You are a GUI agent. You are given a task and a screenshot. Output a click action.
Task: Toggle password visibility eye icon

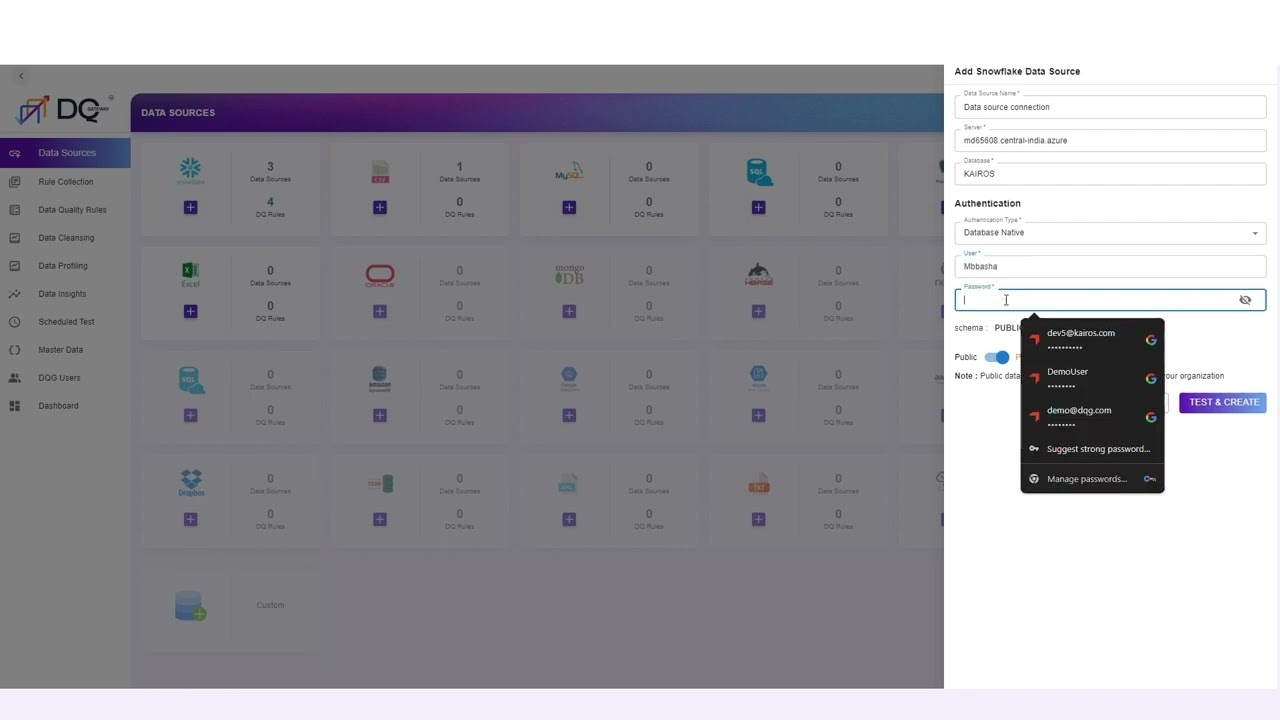(x=1245, y=300)
